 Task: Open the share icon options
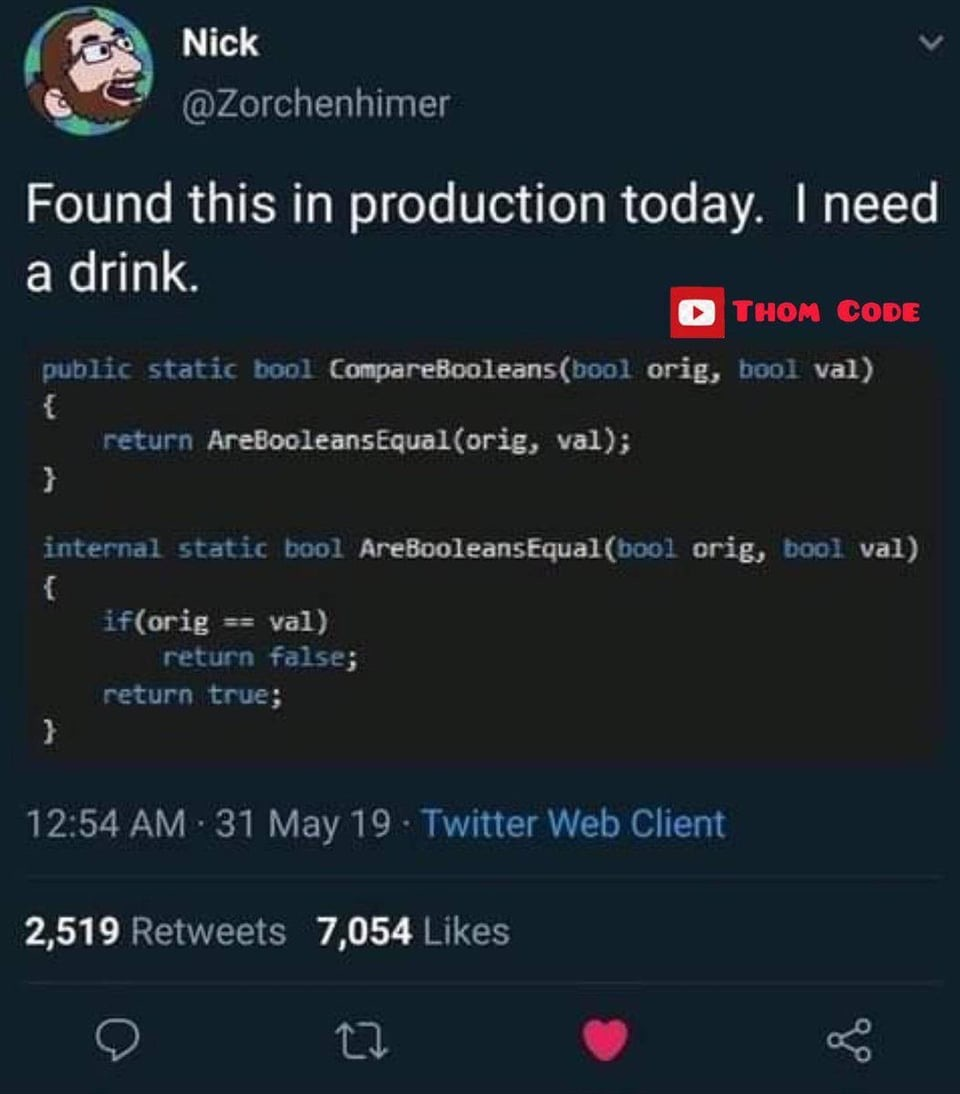849,1040
